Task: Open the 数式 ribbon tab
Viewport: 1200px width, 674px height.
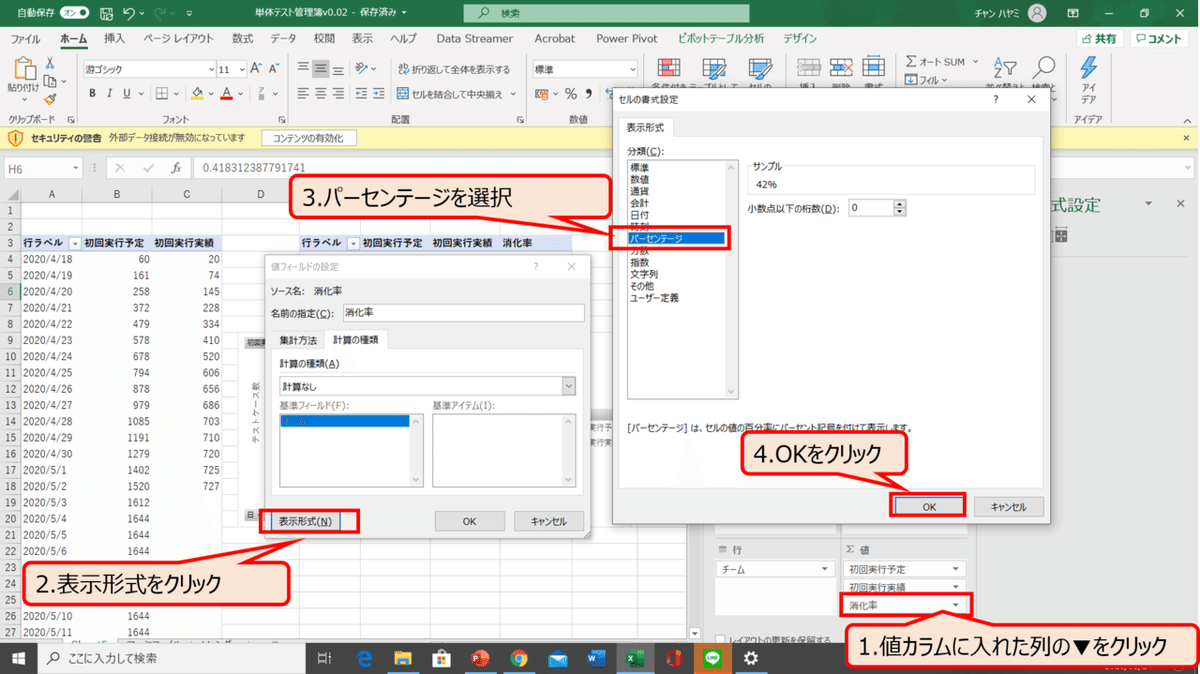Action: pyautogui.click(x=242, y=39)
